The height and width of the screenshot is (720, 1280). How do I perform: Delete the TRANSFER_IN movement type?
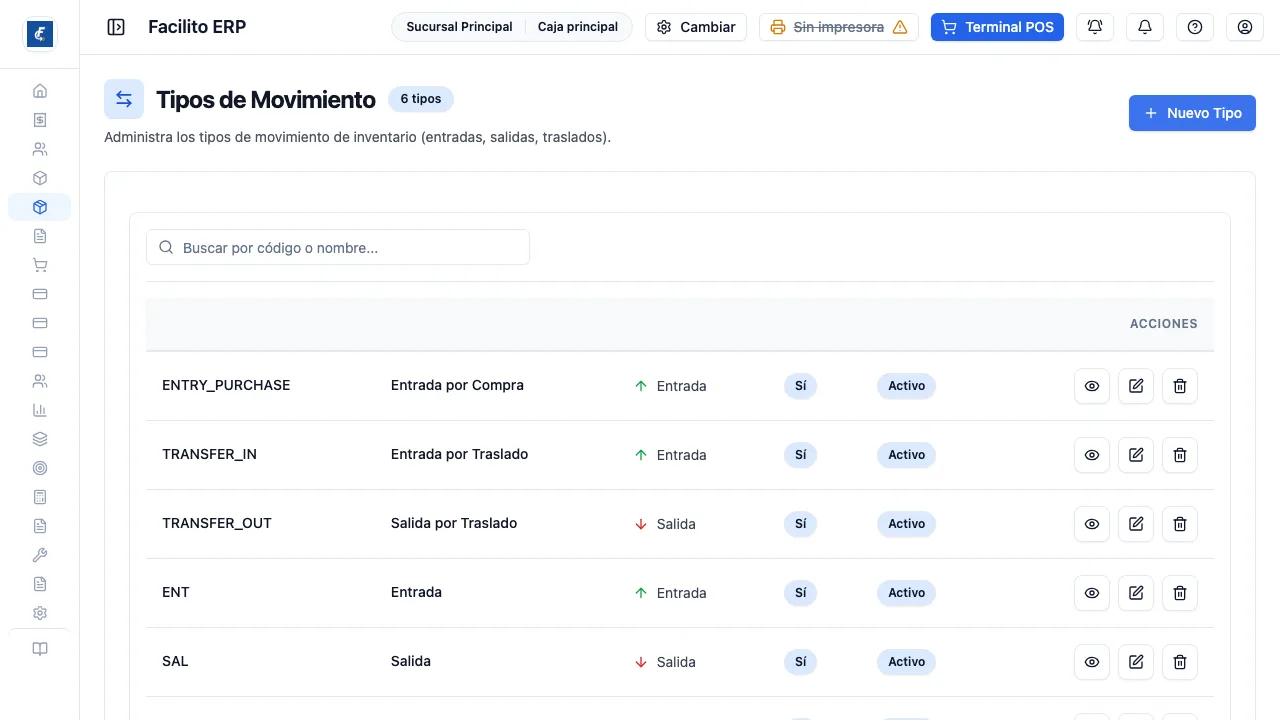[1180, 455]
